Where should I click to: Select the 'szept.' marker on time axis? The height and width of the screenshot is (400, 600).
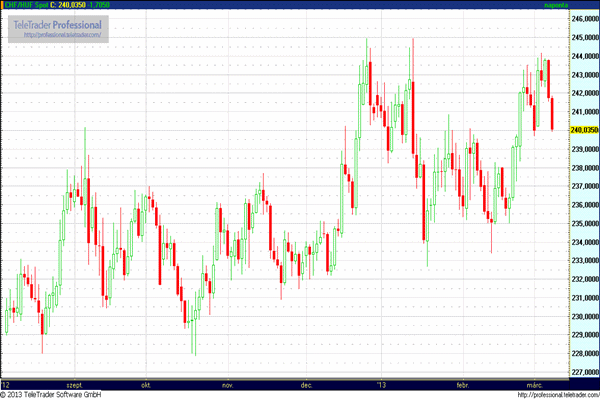[x=73, y=384]
